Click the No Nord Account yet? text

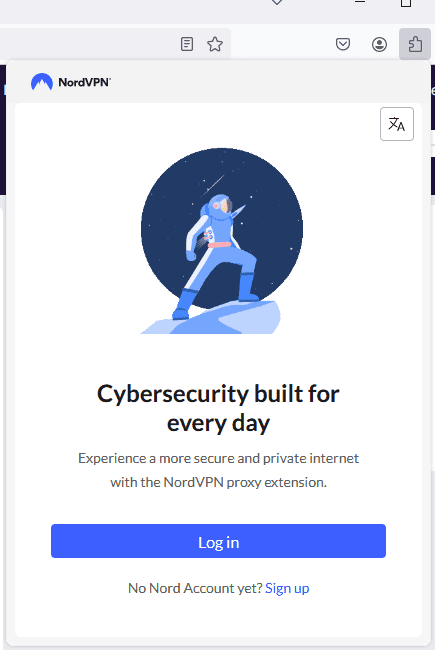(x=195, y=588)
